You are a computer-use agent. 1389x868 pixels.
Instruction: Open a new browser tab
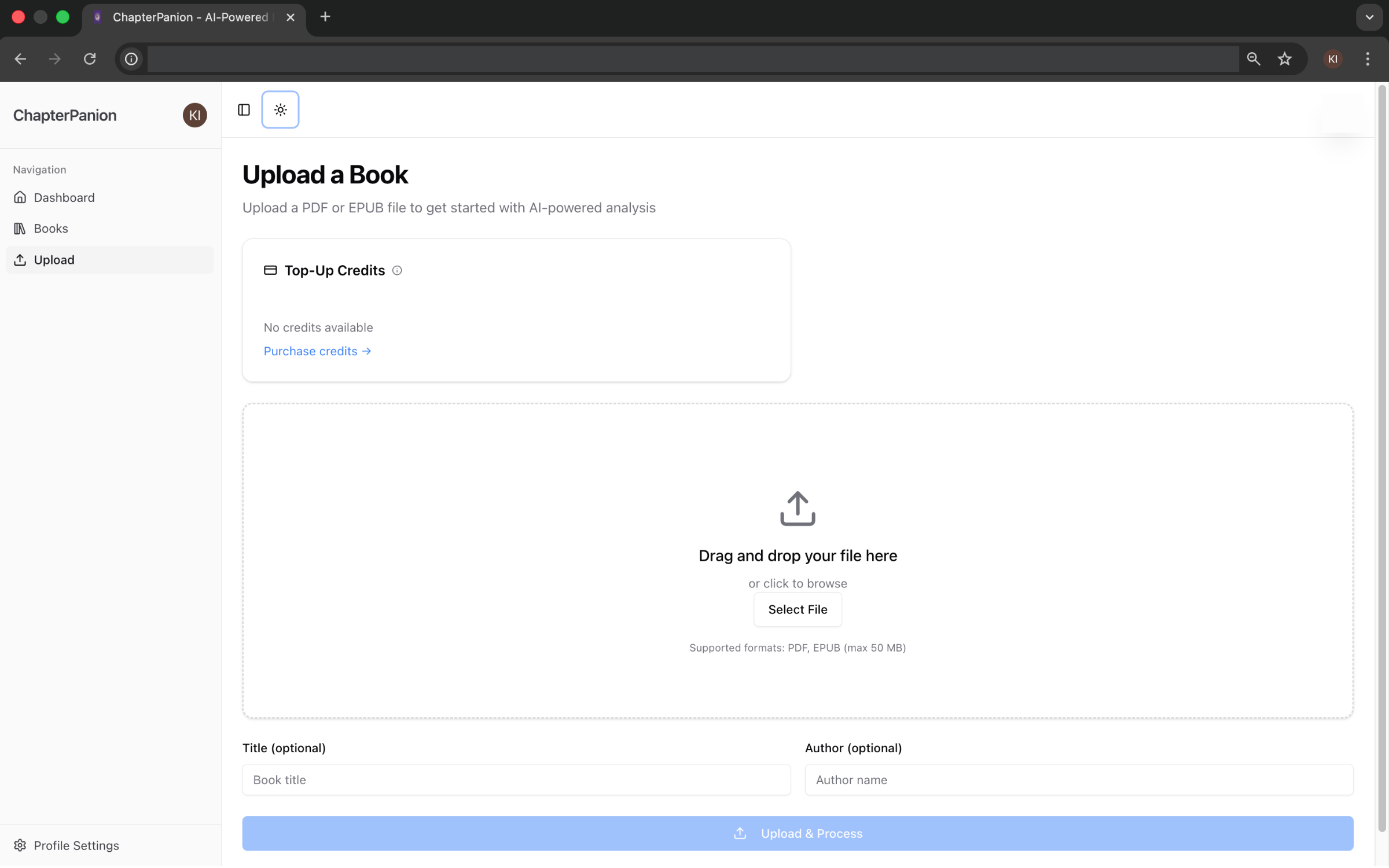pos(325,17)
